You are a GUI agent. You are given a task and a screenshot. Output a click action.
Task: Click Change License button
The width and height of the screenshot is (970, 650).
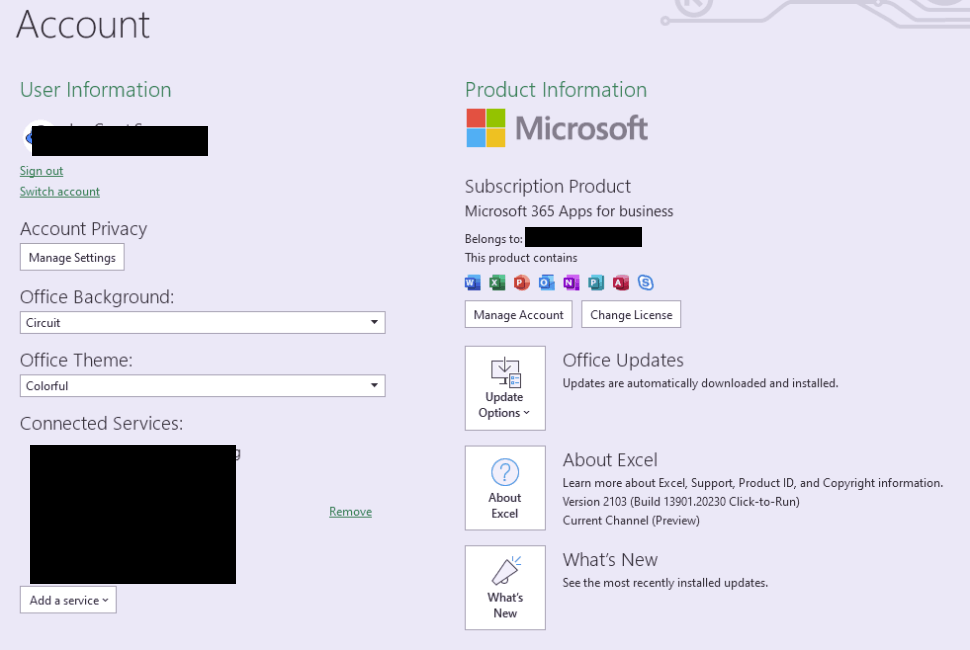click(631, 314)
